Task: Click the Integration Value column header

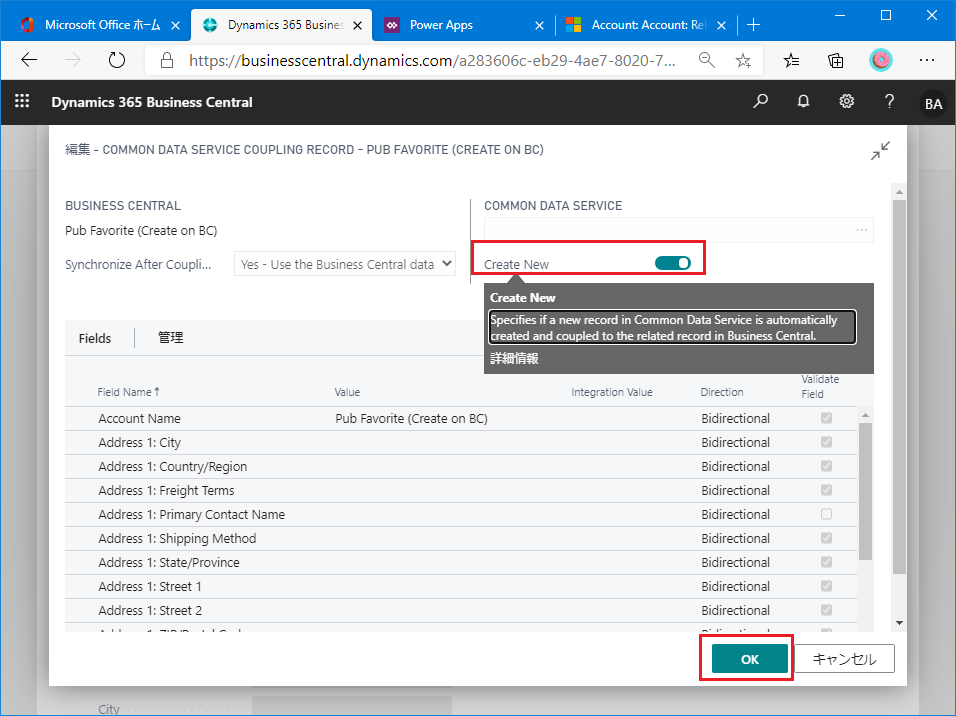Action: click(x=612, y=392)
